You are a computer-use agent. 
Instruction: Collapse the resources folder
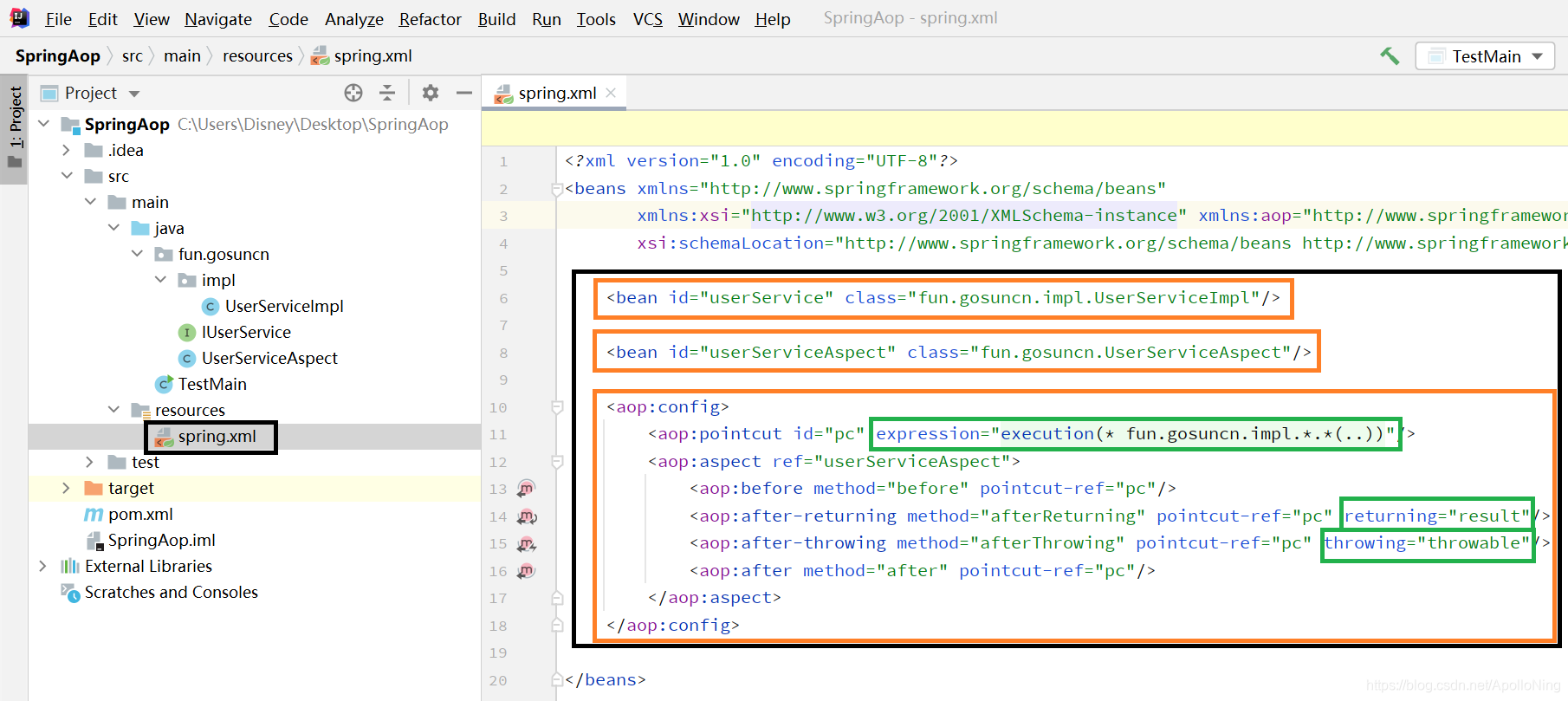[113, 410]
